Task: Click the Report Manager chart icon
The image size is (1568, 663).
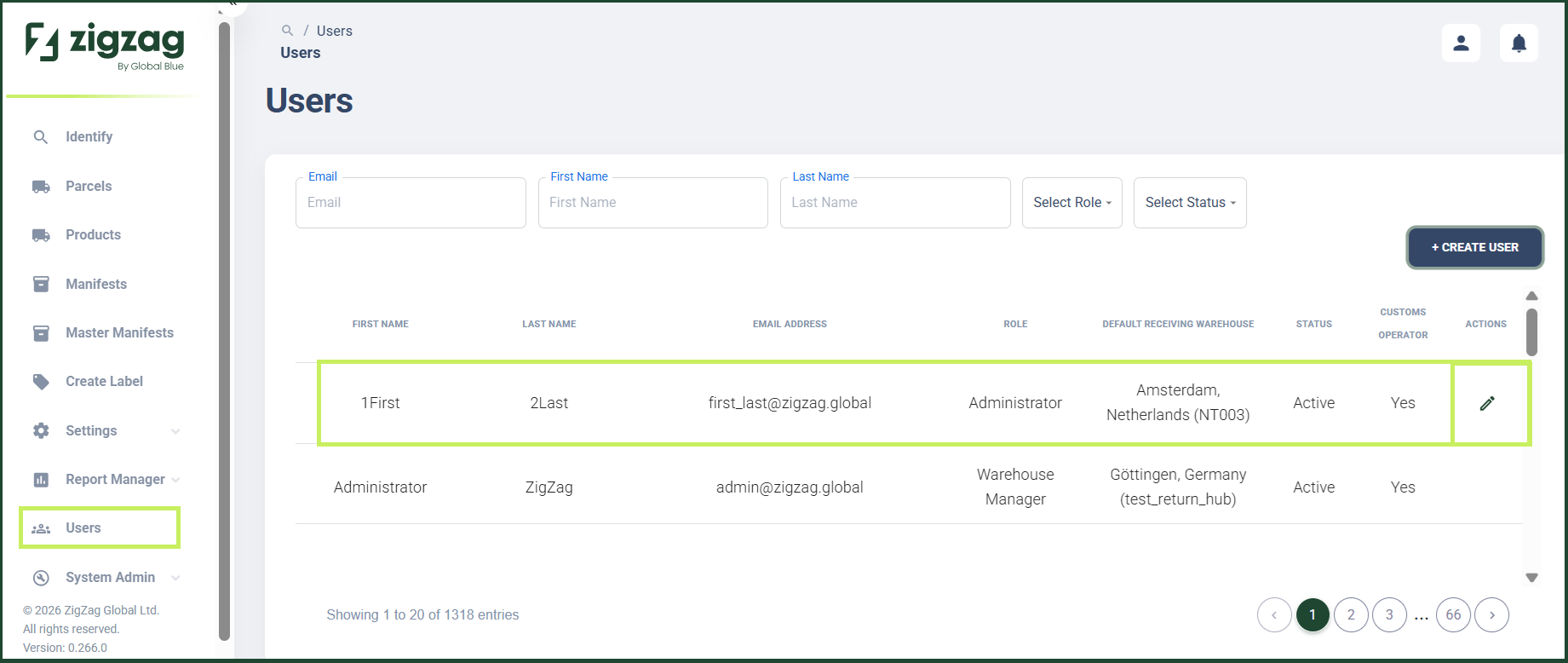Action: (41, 480)
